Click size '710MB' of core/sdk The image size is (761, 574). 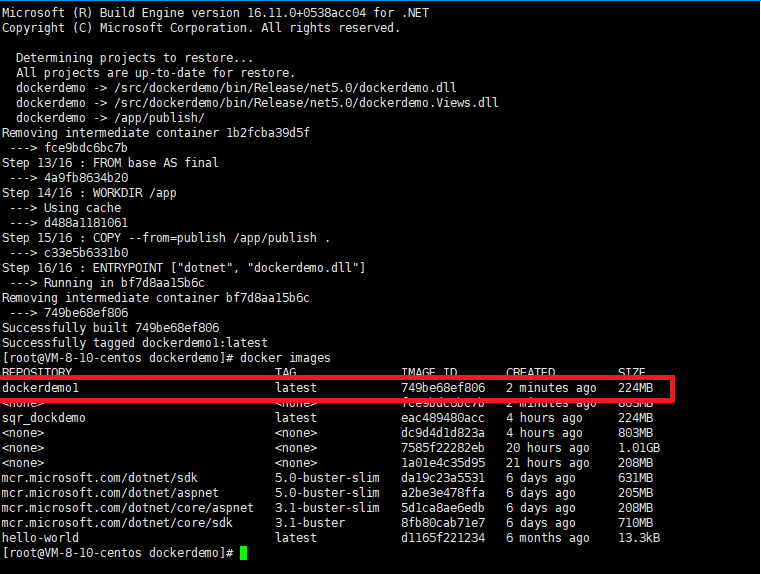coord(635,523)
